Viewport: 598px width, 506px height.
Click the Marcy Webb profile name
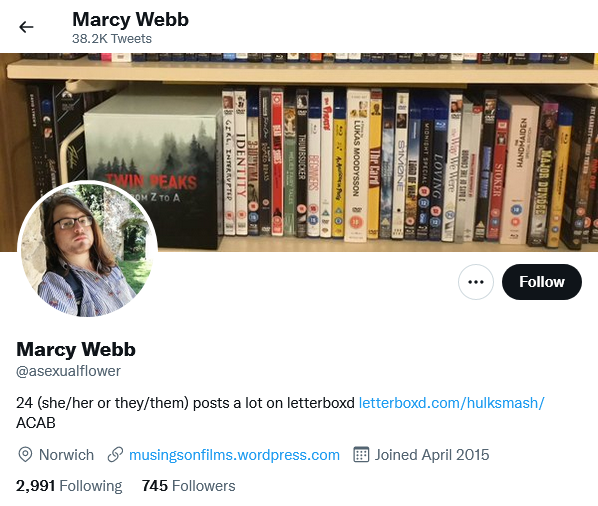76,349
